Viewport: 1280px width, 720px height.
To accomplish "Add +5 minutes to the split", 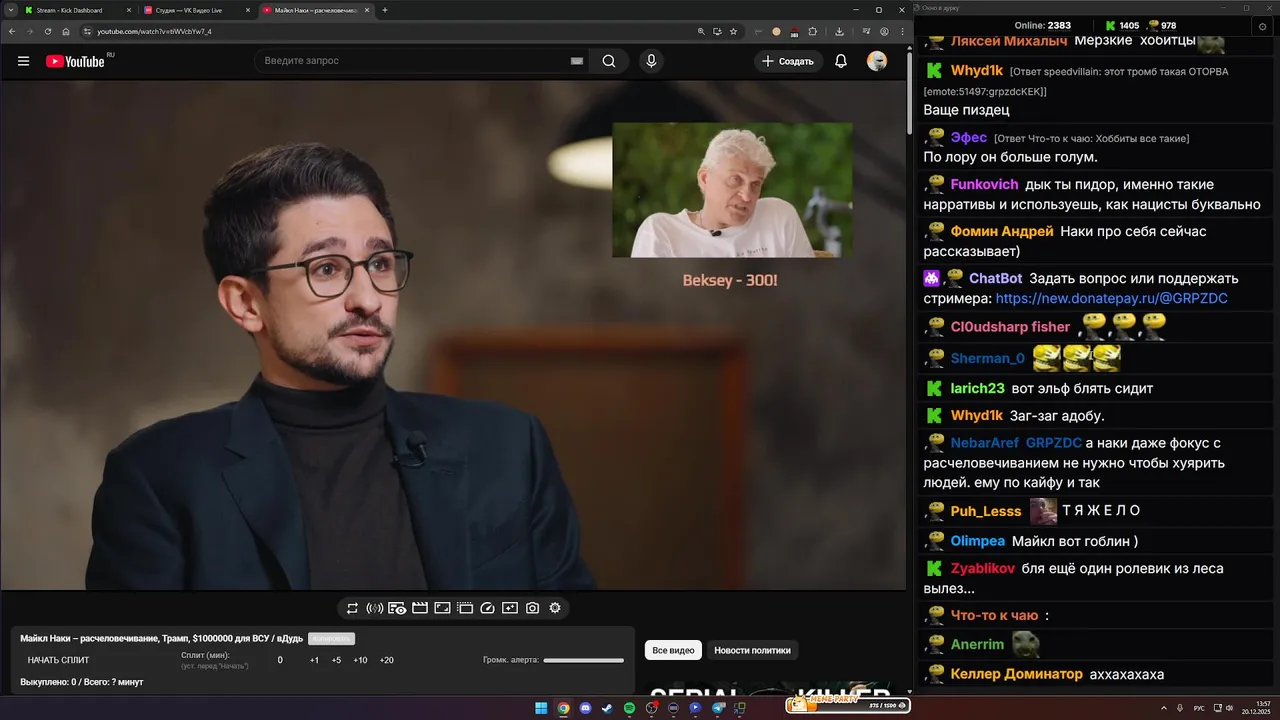I will [336, 660].
